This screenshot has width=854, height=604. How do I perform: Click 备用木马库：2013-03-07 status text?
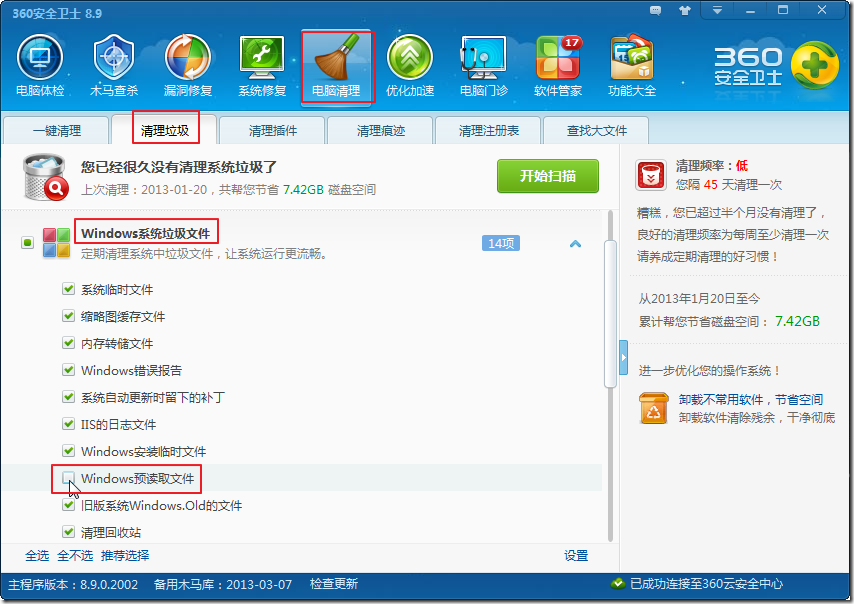tap(223, 584)
